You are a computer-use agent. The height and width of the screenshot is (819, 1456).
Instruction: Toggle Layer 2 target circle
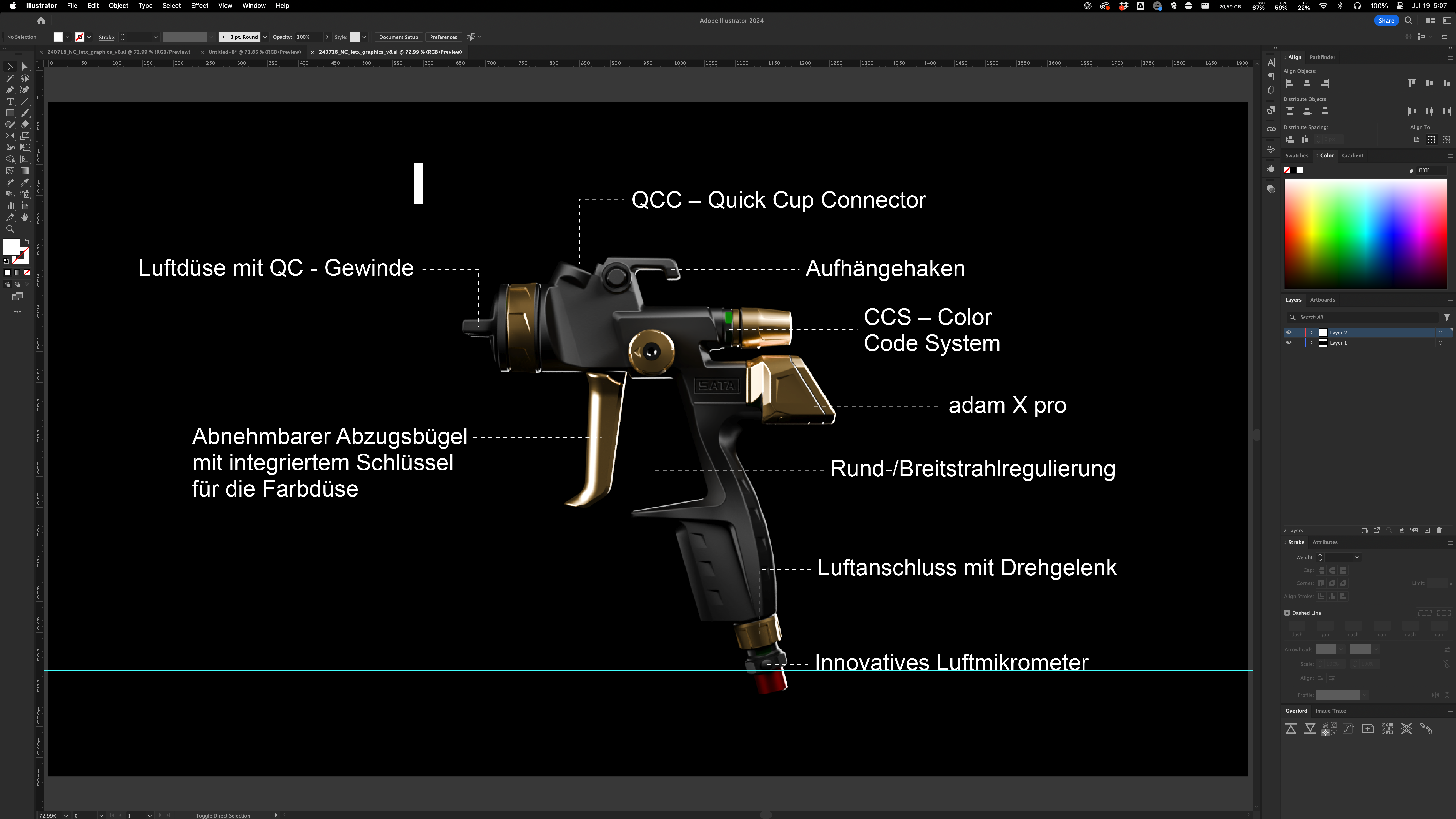pos(1440,332)
